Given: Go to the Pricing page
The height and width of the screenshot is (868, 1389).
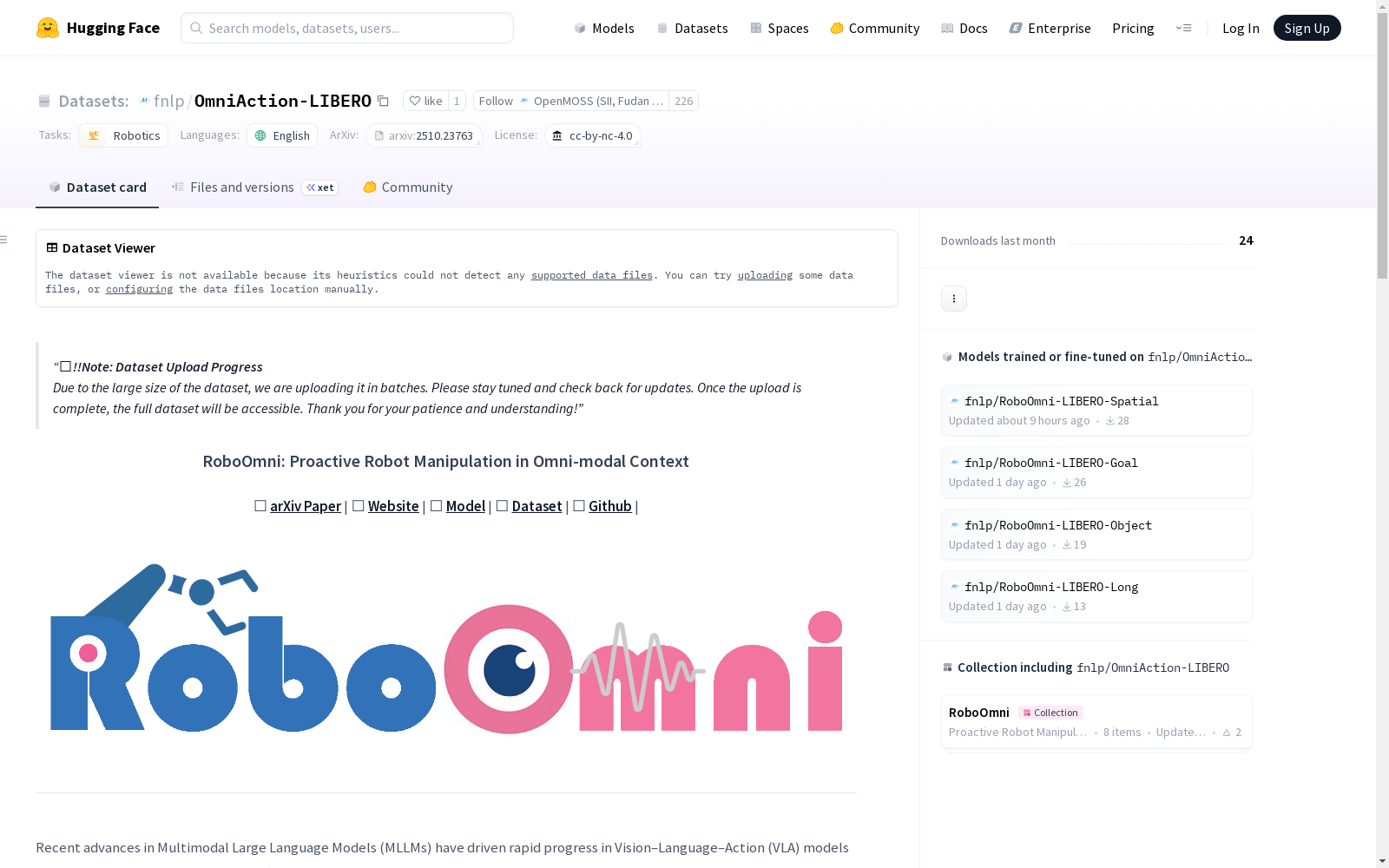Looking at the screenshot, I should (1133, 28).
